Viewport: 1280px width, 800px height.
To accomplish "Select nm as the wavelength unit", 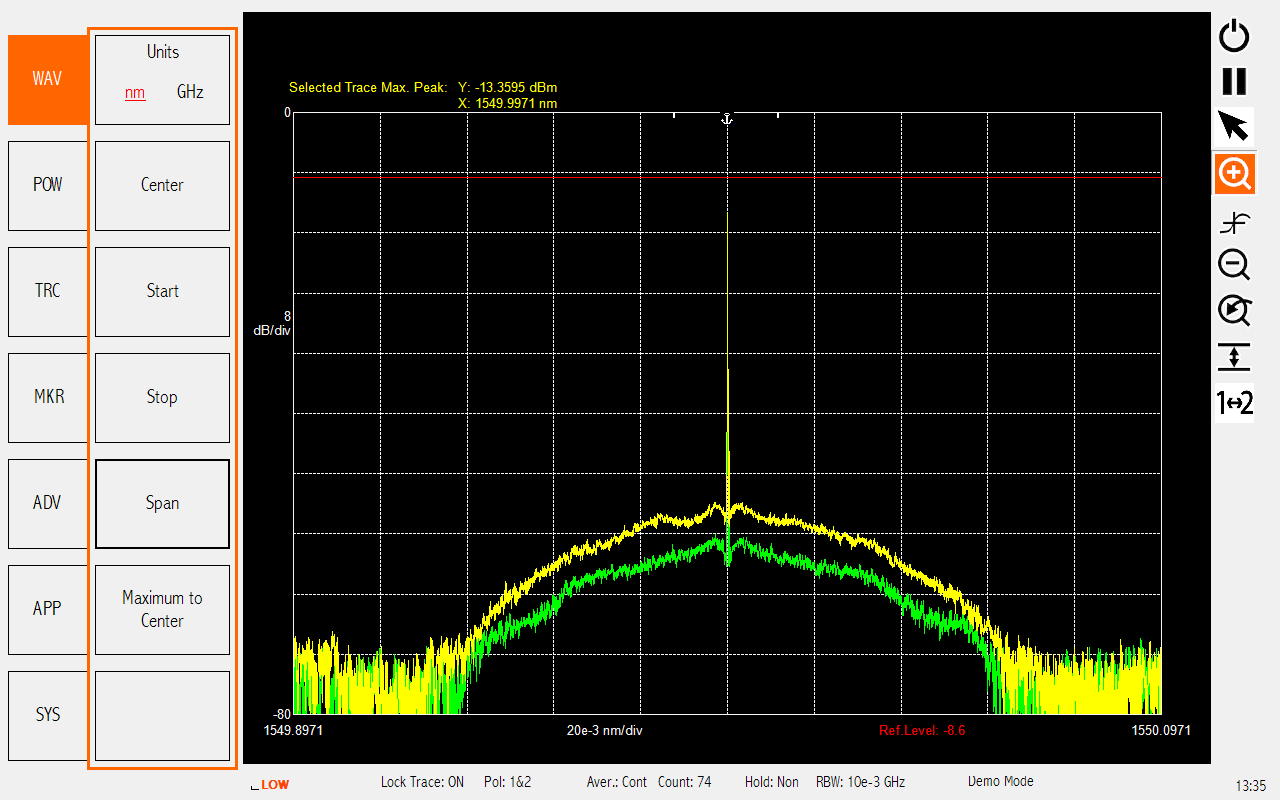I will pyautogui.click(x=135, y=92).
